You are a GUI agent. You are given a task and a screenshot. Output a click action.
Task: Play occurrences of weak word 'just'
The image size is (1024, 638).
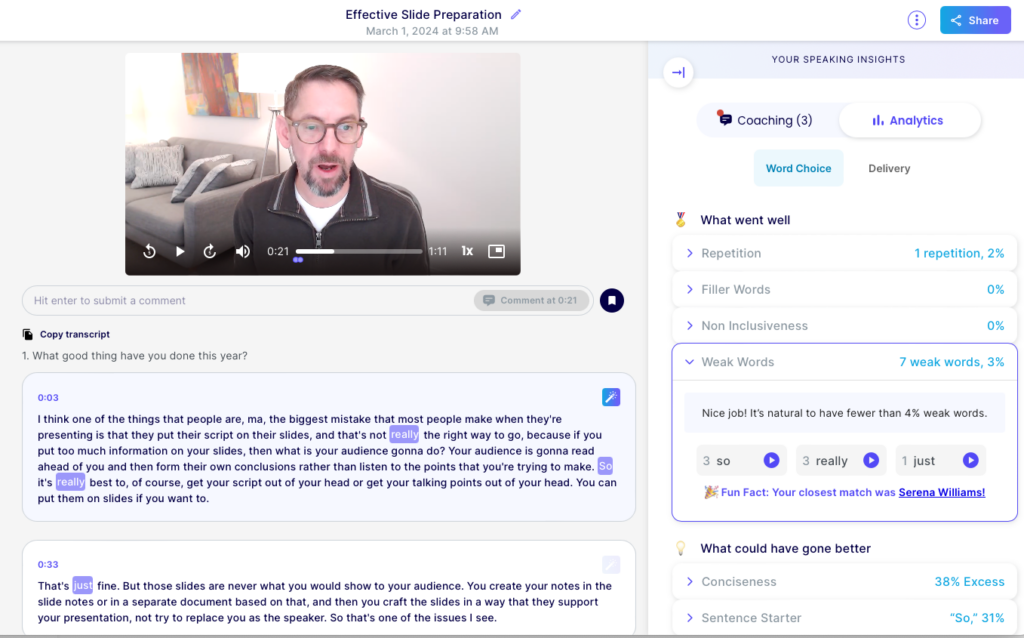coord(970,460)
